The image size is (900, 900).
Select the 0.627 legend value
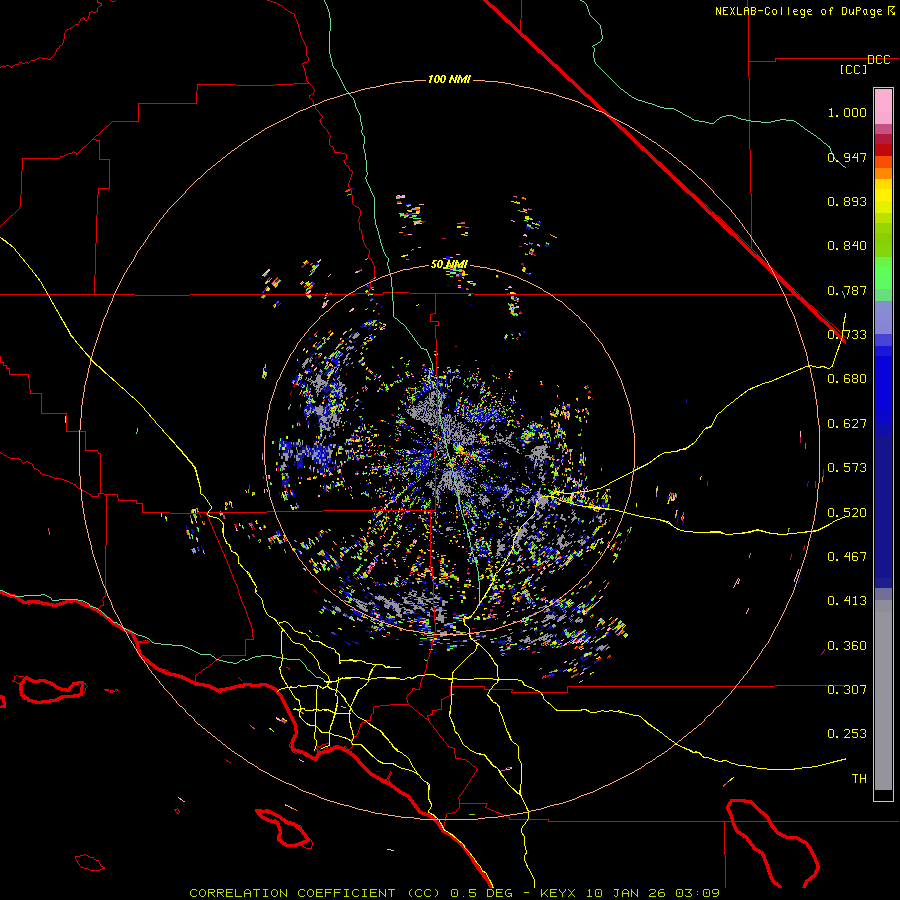point(847,424)
